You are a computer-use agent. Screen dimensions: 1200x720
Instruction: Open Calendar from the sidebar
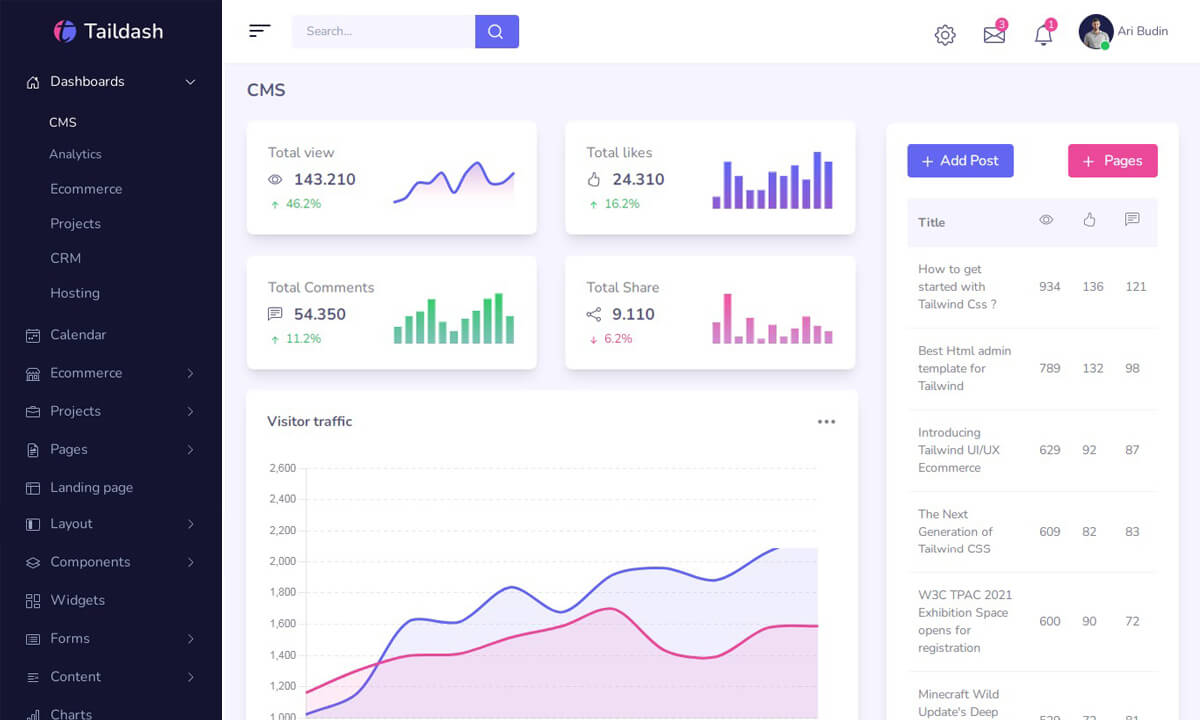click(x=78, y=335)
